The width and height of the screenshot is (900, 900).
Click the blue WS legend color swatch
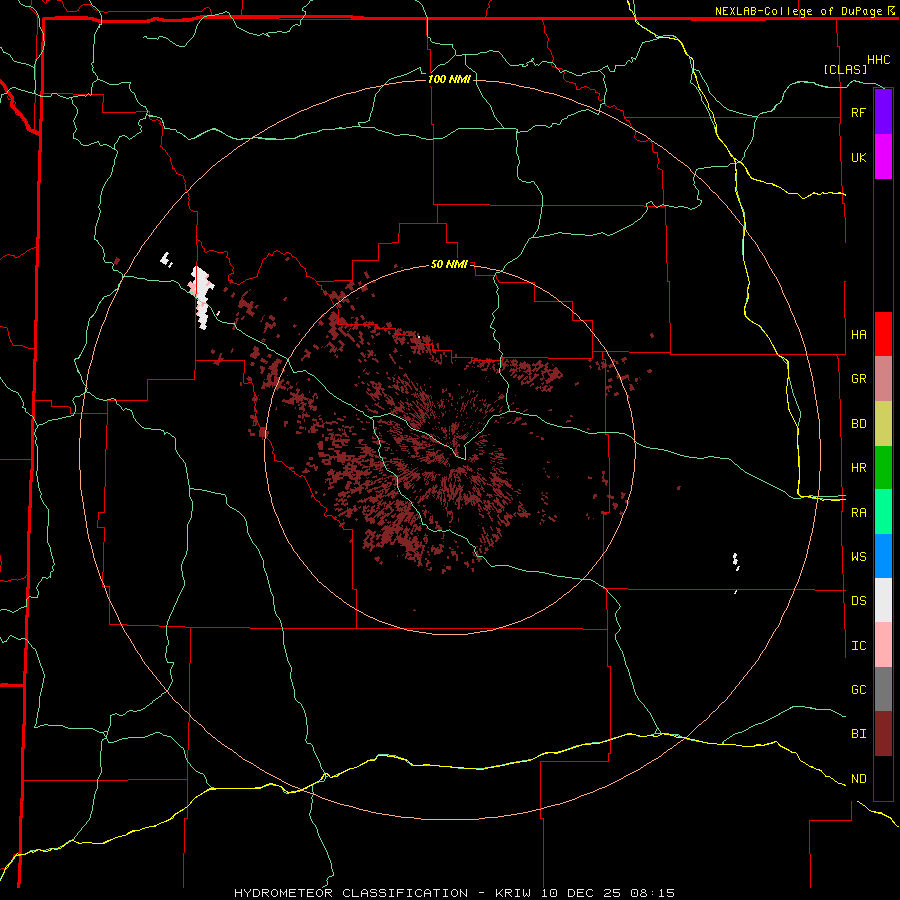click(x=883, y=556)
